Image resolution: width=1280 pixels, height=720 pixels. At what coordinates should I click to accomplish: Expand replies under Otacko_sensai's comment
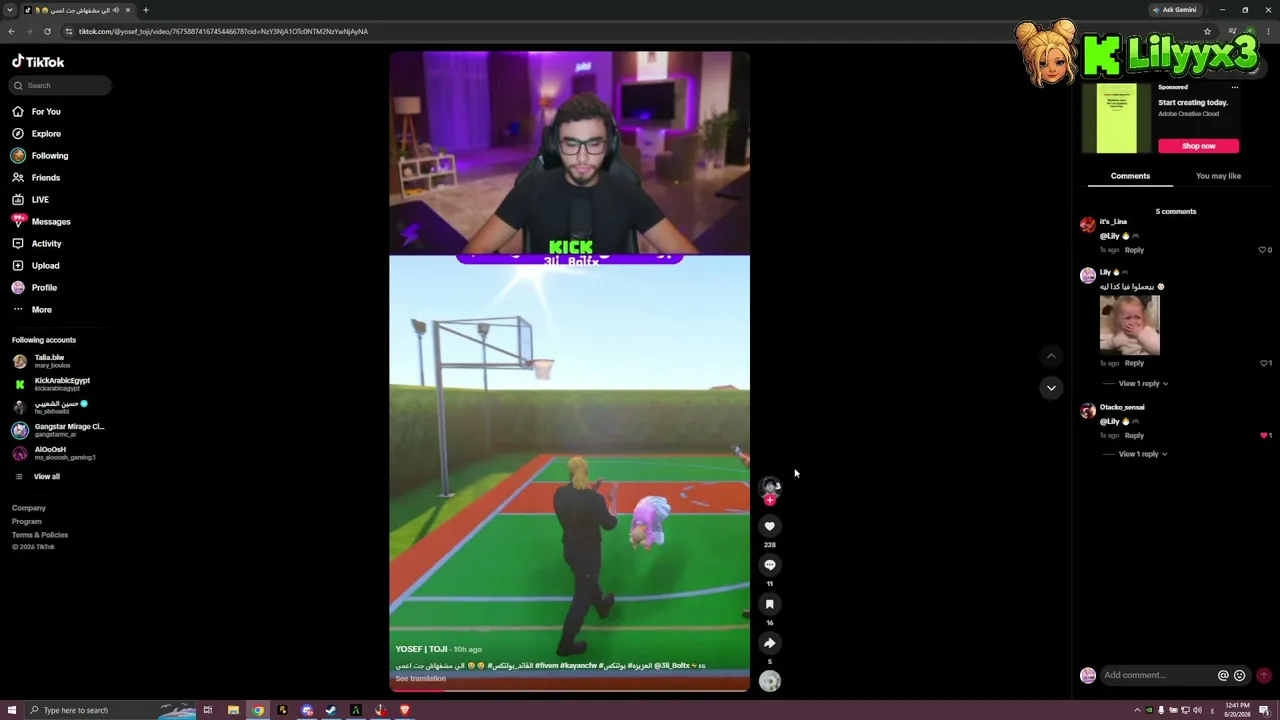click(x=1143, y=454)
